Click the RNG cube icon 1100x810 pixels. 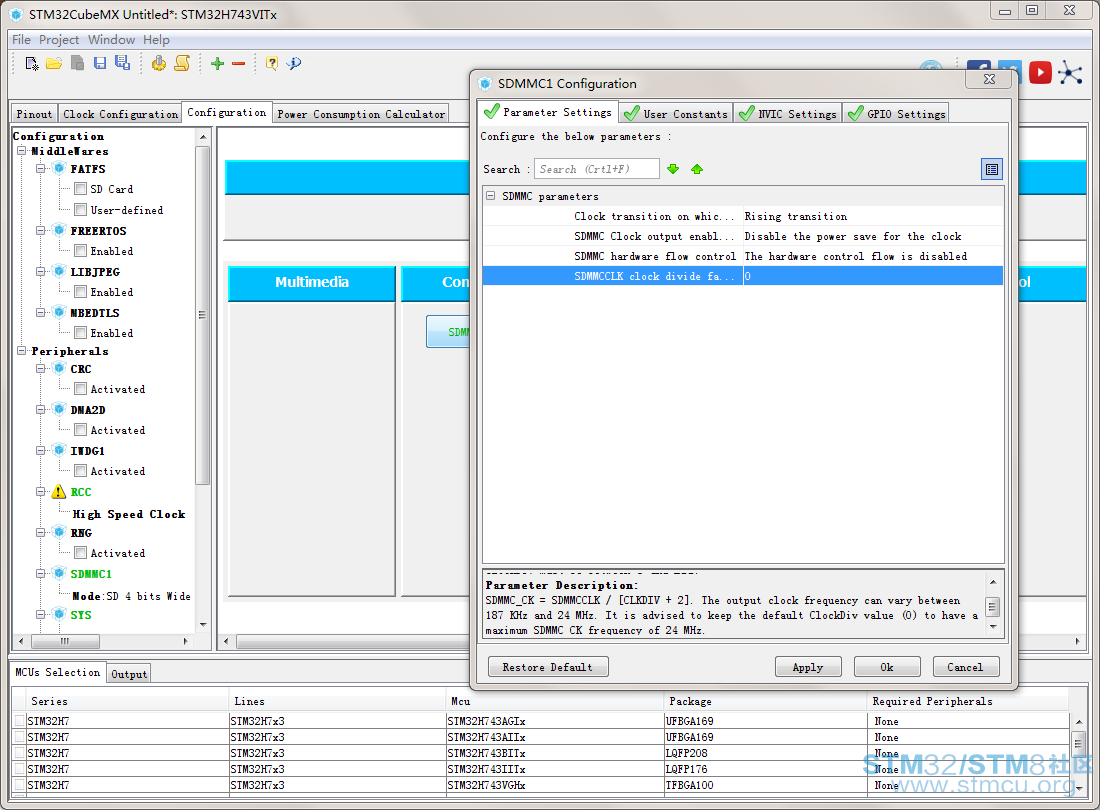pos(59,532)
